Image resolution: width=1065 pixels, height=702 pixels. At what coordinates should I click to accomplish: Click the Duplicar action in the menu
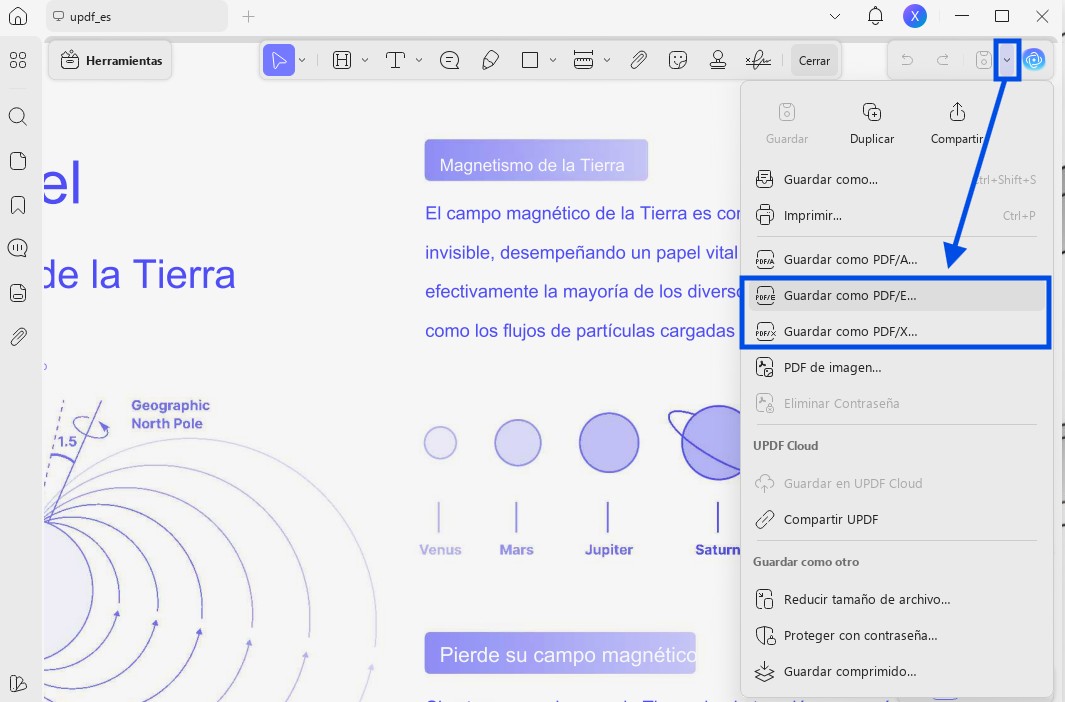point(871,122)
